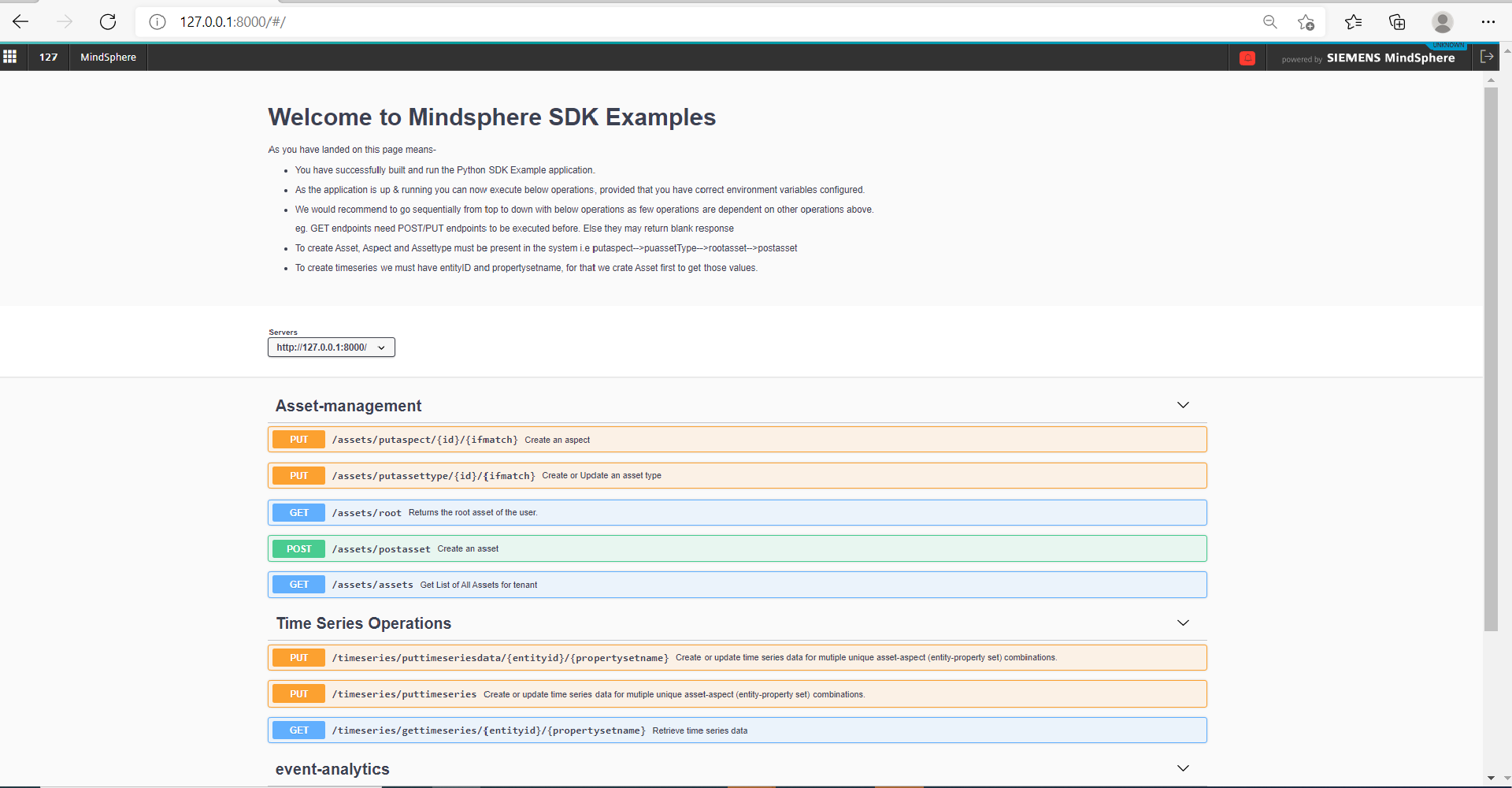Click the 127 tenant label in header
Image resolution: width=1512 pixels, height=788 pixels.
click(x=49, y=58)
